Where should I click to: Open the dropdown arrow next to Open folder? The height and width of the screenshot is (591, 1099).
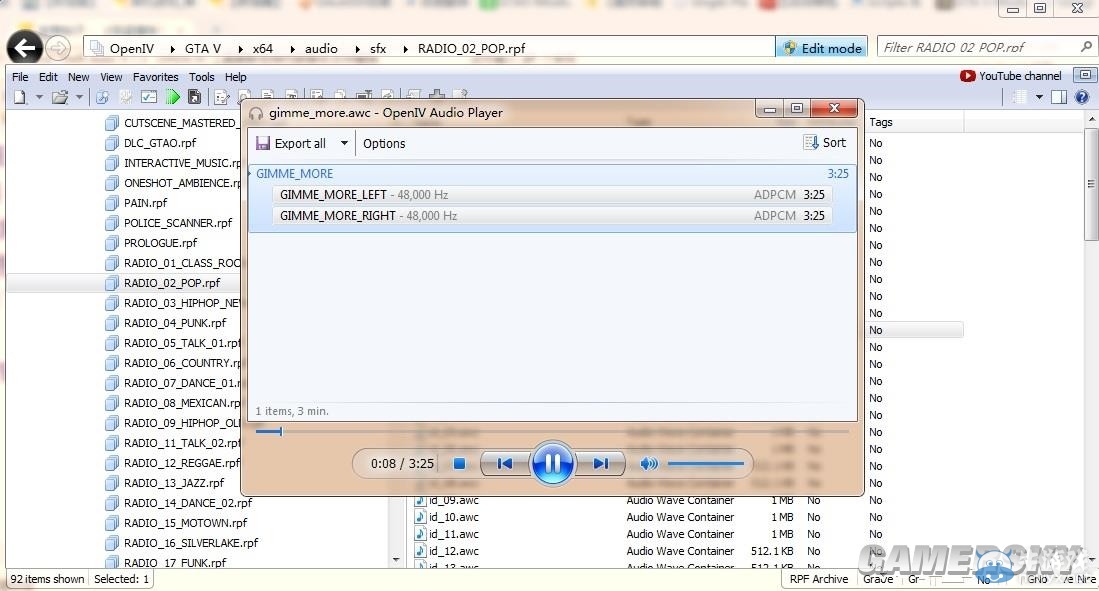point(79,97)
